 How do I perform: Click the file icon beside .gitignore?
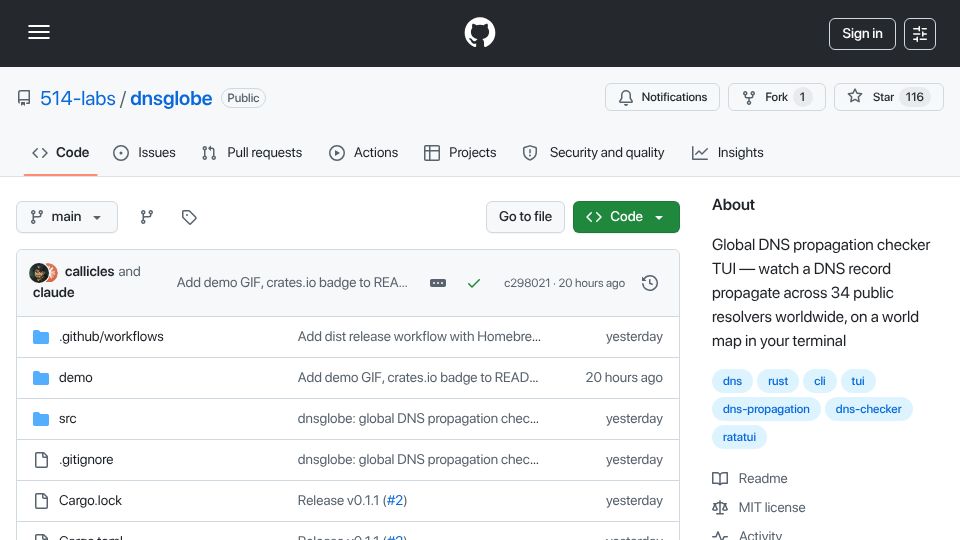pyautogui.click(x=41, y=460)
